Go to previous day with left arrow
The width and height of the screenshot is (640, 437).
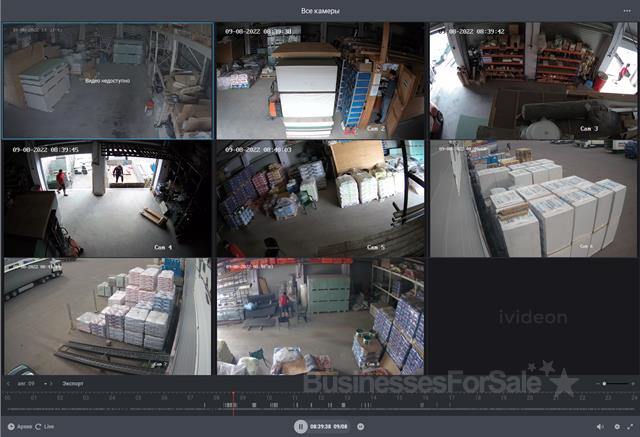coord(8,383)
